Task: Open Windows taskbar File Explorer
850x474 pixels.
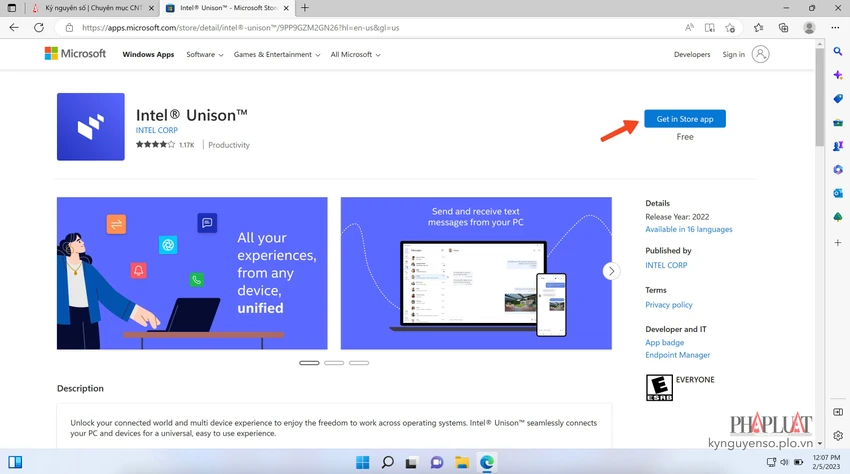Action: [x=462, y=462]
